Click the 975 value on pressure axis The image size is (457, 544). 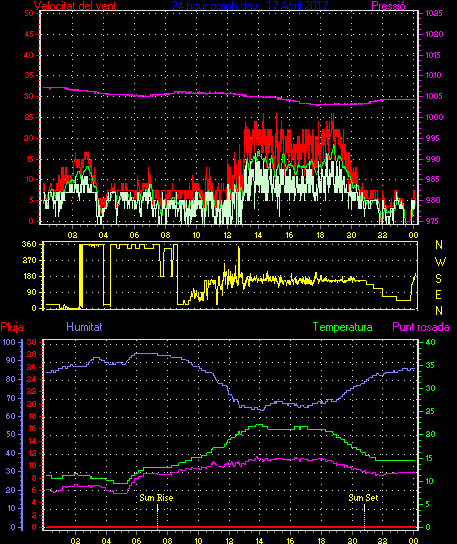pos(432,221)
